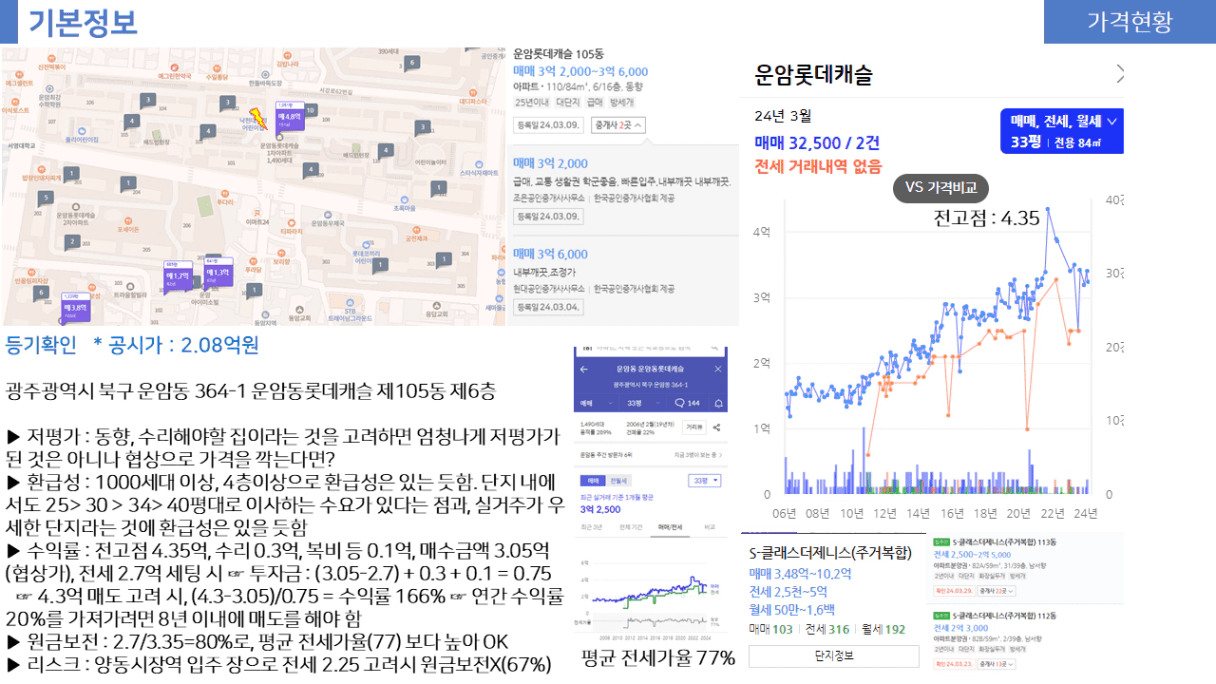This screenshot has width=1216, height=684.
Task: Click the 가격현황 header button
Action: click(x=1130, y=22)
